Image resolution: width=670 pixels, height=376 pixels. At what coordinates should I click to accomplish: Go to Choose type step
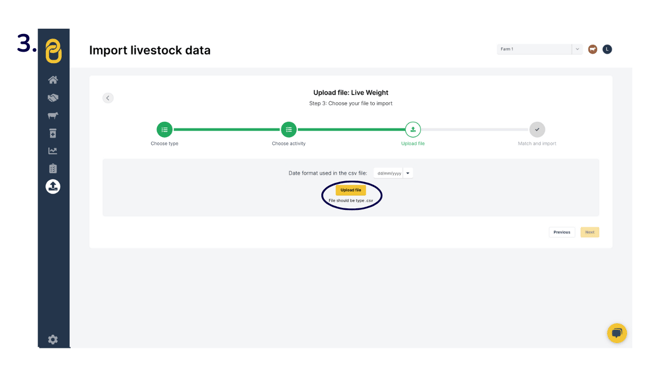(x=165, y=129)
